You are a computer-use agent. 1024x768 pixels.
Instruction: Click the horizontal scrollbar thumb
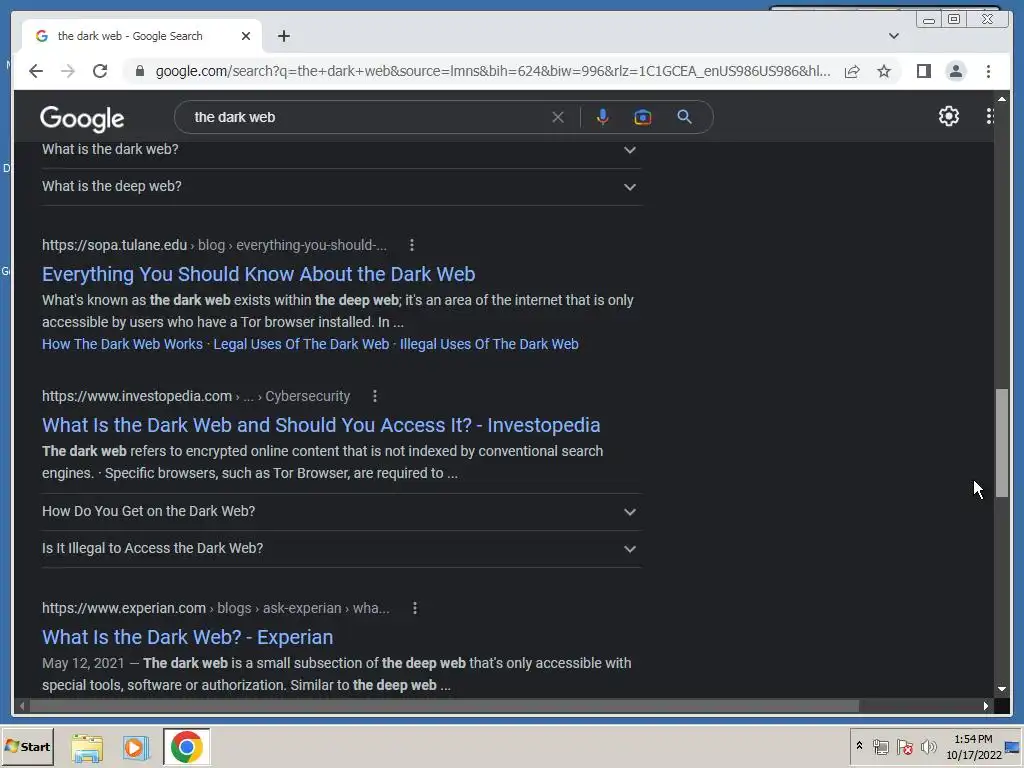pos(444,706)
